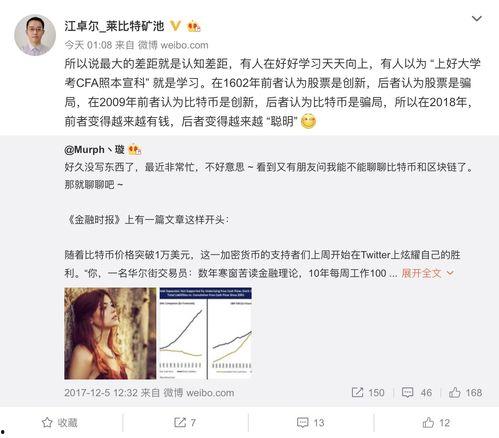Open the @Murph、璇 reposted author link

[x=94, y=150]
